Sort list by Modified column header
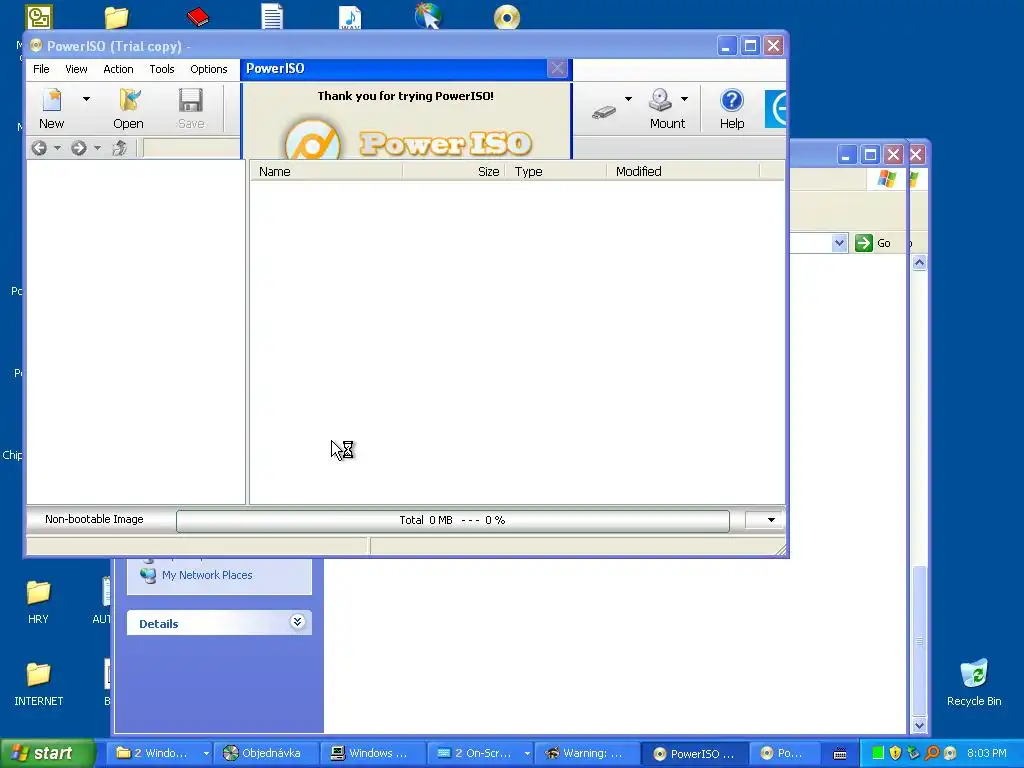 (x=683, y=171)
